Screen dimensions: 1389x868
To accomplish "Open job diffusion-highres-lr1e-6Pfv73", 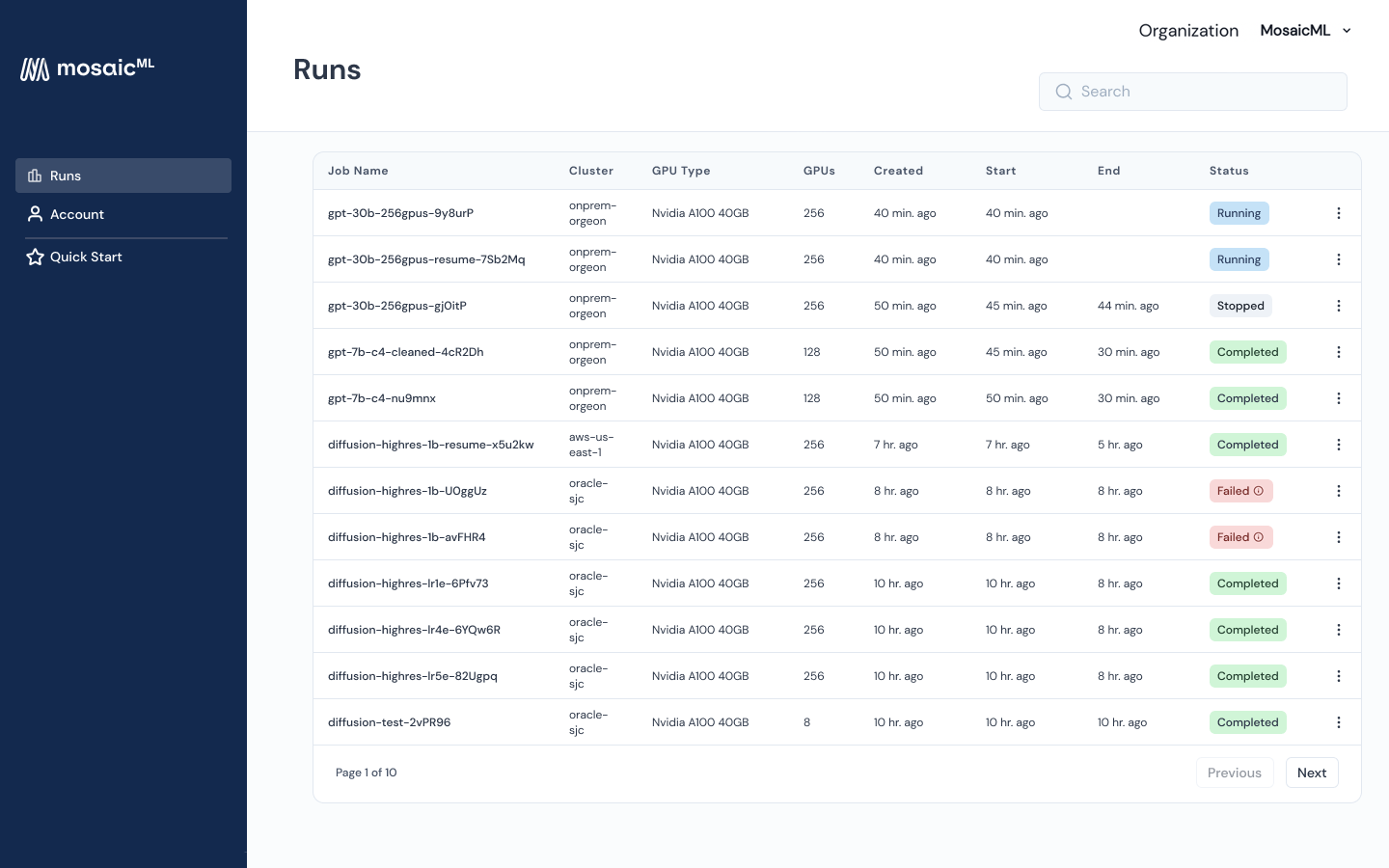I will coord(408,583).
